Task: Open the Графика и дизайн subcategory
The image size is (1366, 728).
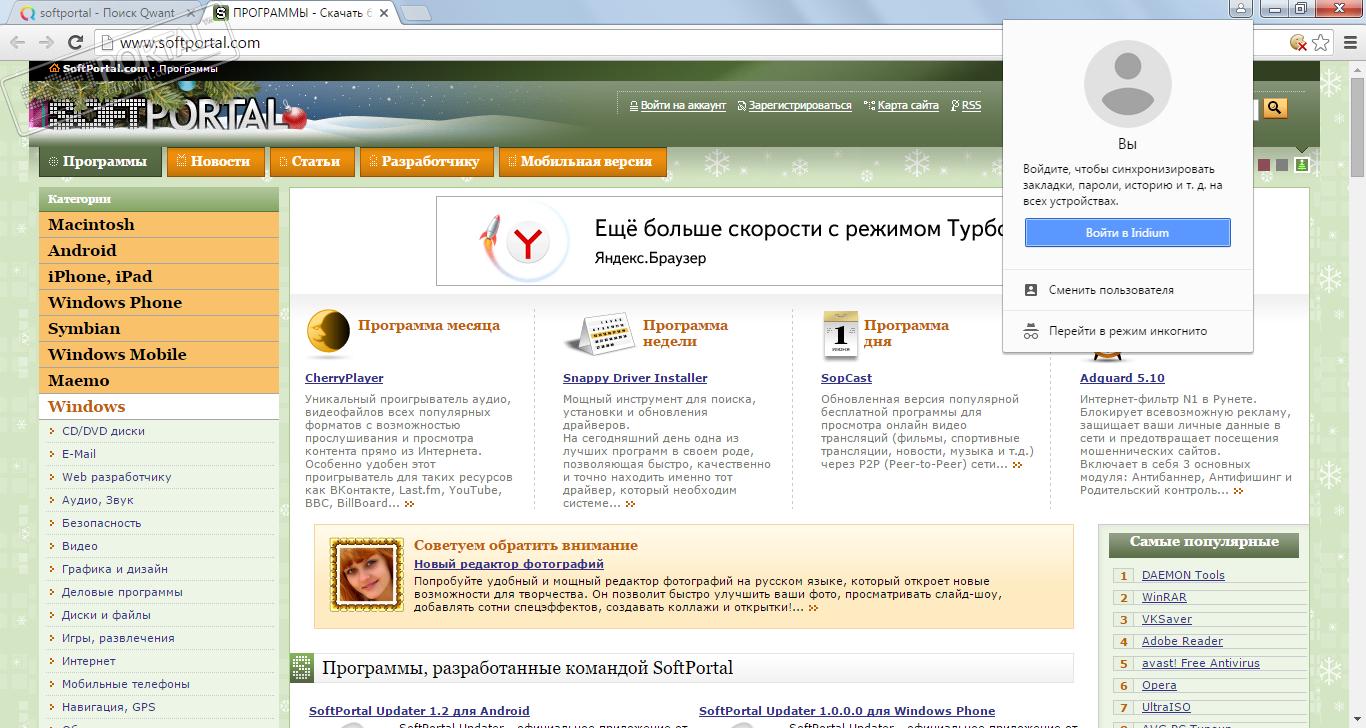Action: pos(115,569)
